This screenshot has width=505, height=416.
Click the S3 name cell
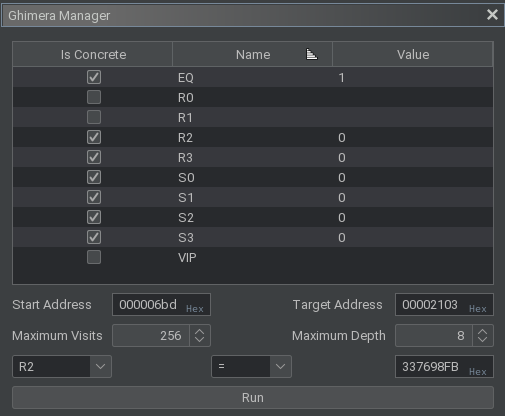click(252, 237)
